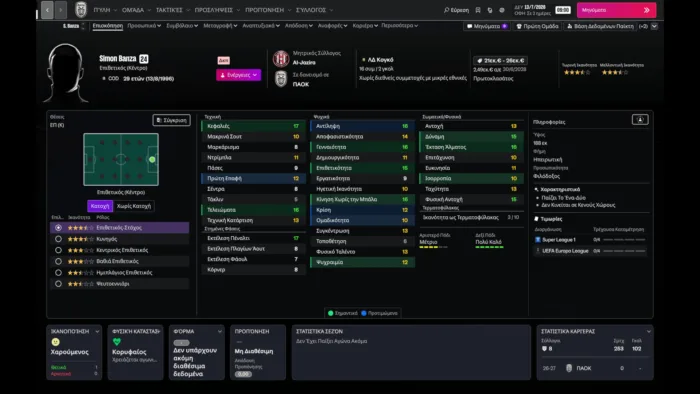This screenshot has width=700, height=394.
Task: Open the ΣΥΛΛΟΓΟΣ dropdown menu
Action: (x=314, y=10)
